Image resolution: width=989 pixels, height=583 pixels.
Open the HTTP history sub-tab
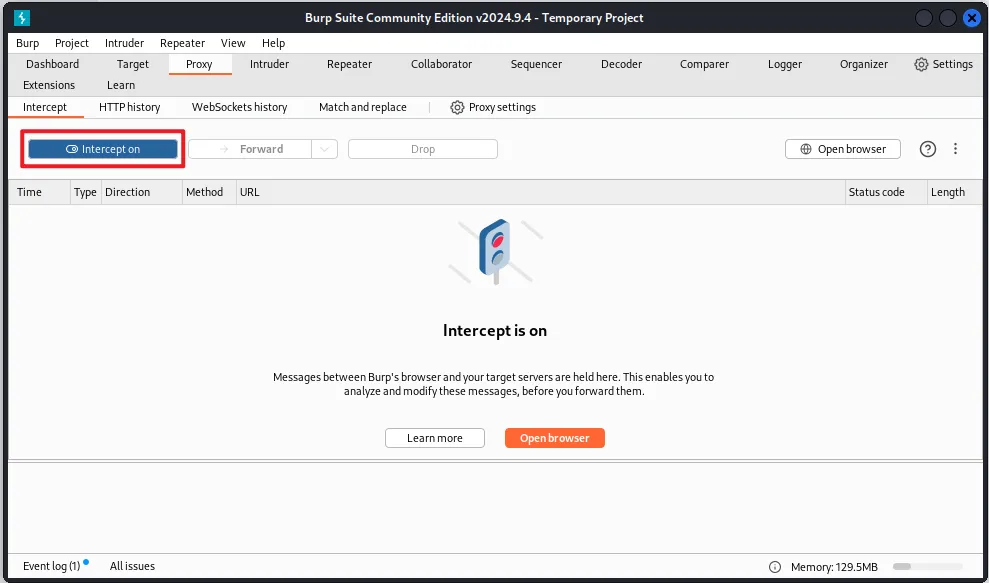pyautogui.click(x=129, y=107)
